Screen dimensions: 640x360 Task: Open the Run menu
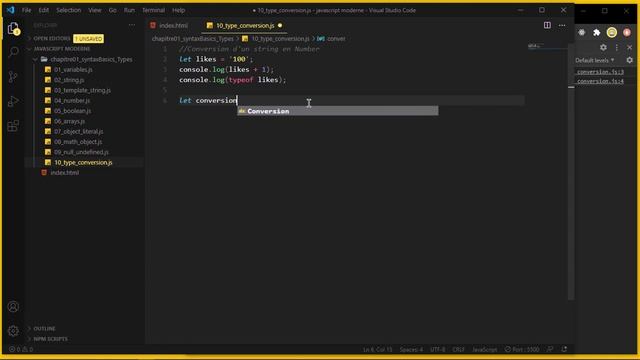[x=129, y=10]
